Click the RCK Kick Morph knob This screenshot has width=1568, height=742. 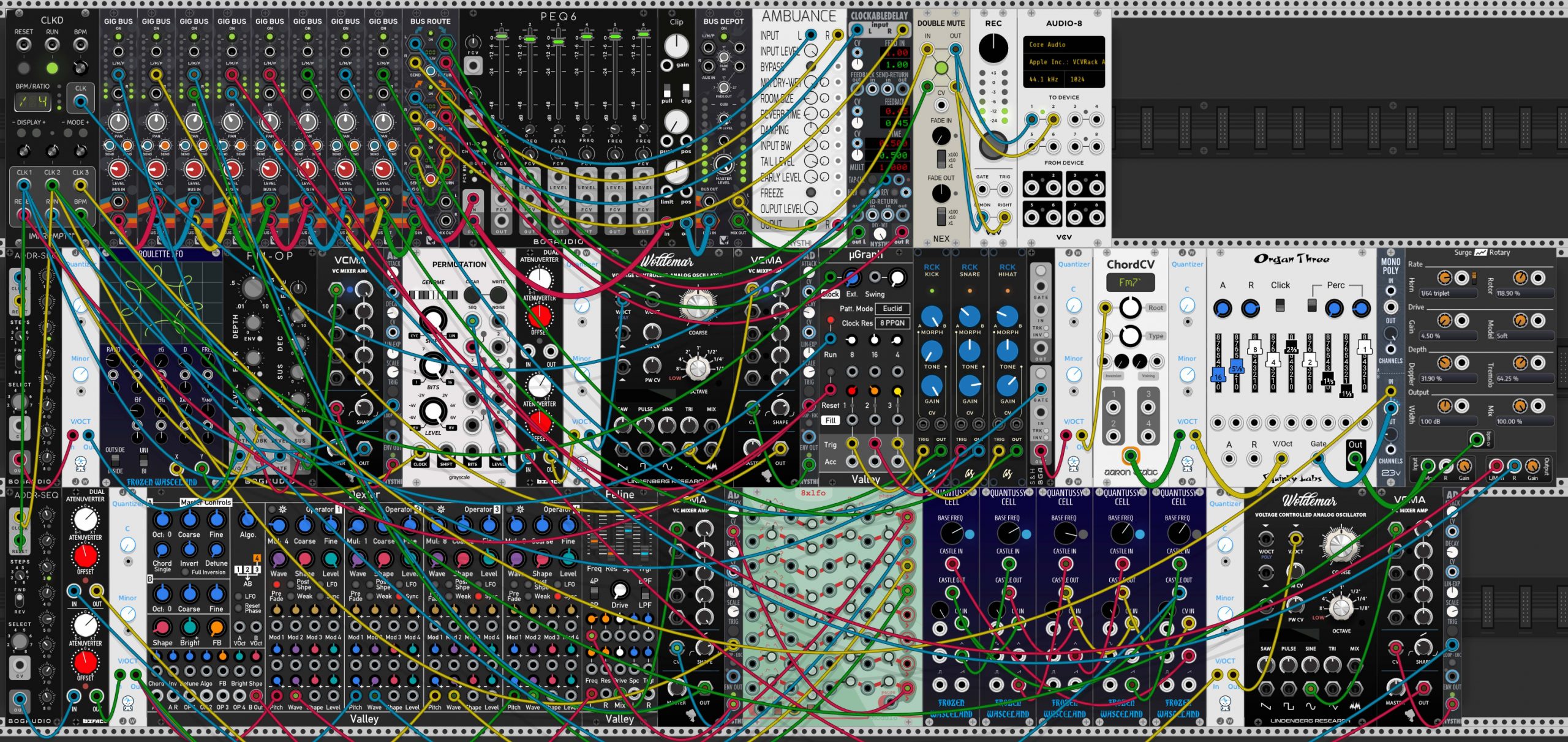(x=932, y=317)
